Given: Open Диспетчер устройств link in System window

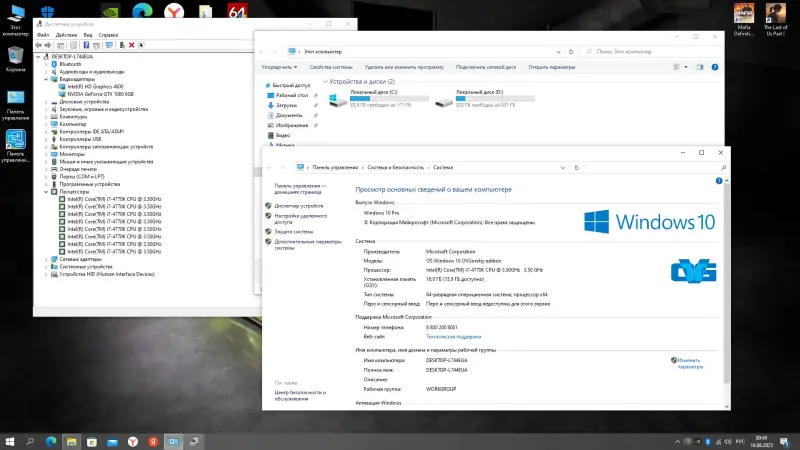Looking at the screenshot, I should click(x=298, y=206).
